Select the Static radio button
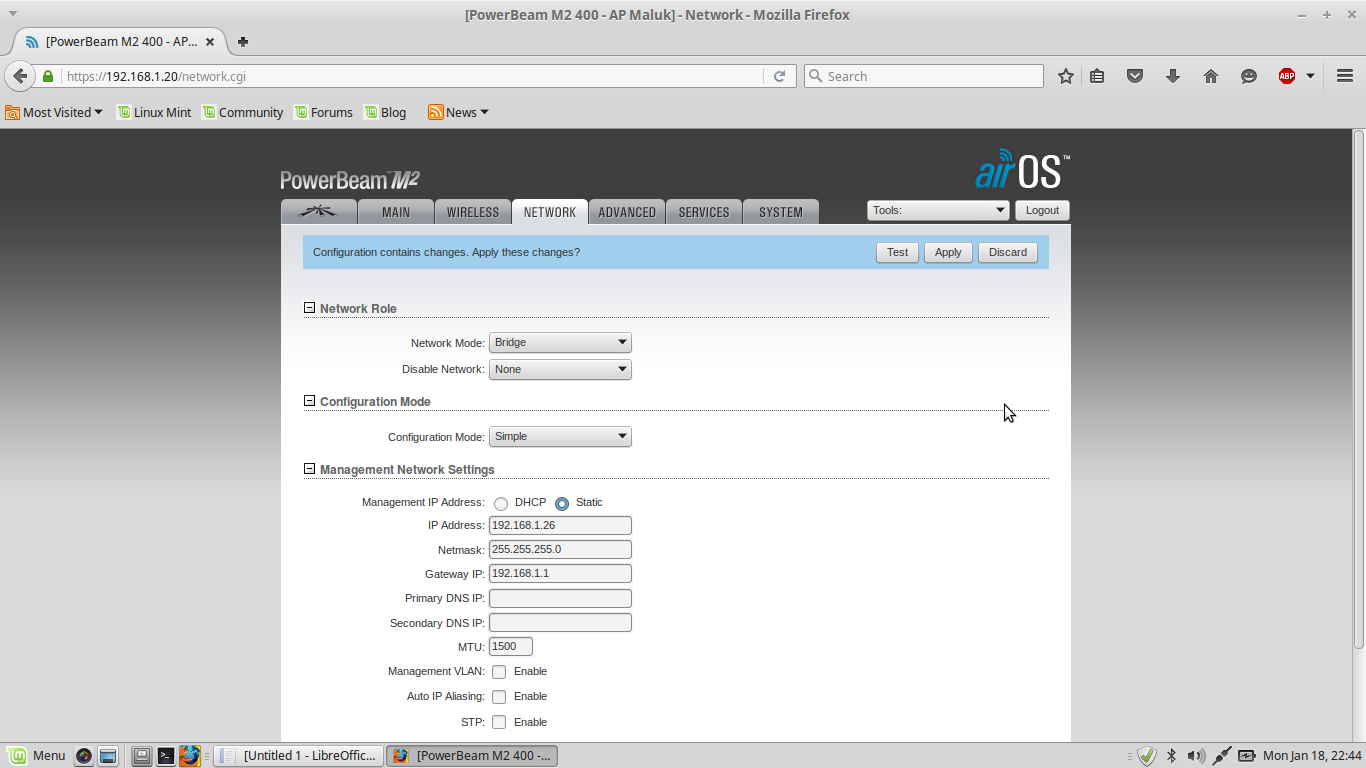1366x768 pixels. [562, 503]
